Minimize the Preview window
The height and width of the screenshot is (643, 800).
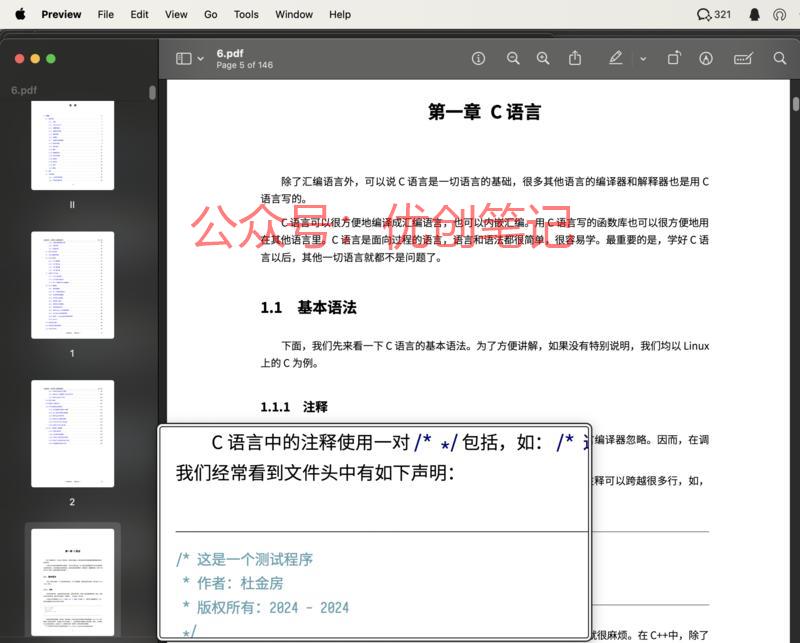coord(35,59)
